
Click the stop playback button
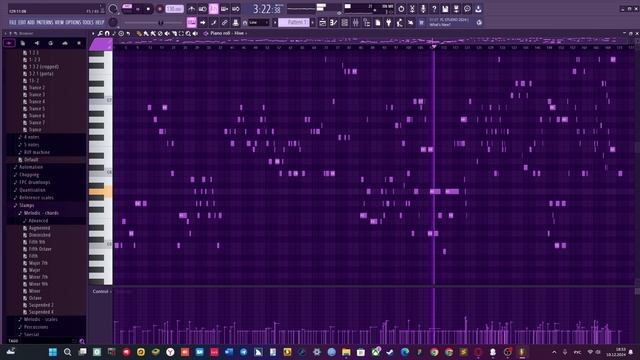(x=148, y=9)
